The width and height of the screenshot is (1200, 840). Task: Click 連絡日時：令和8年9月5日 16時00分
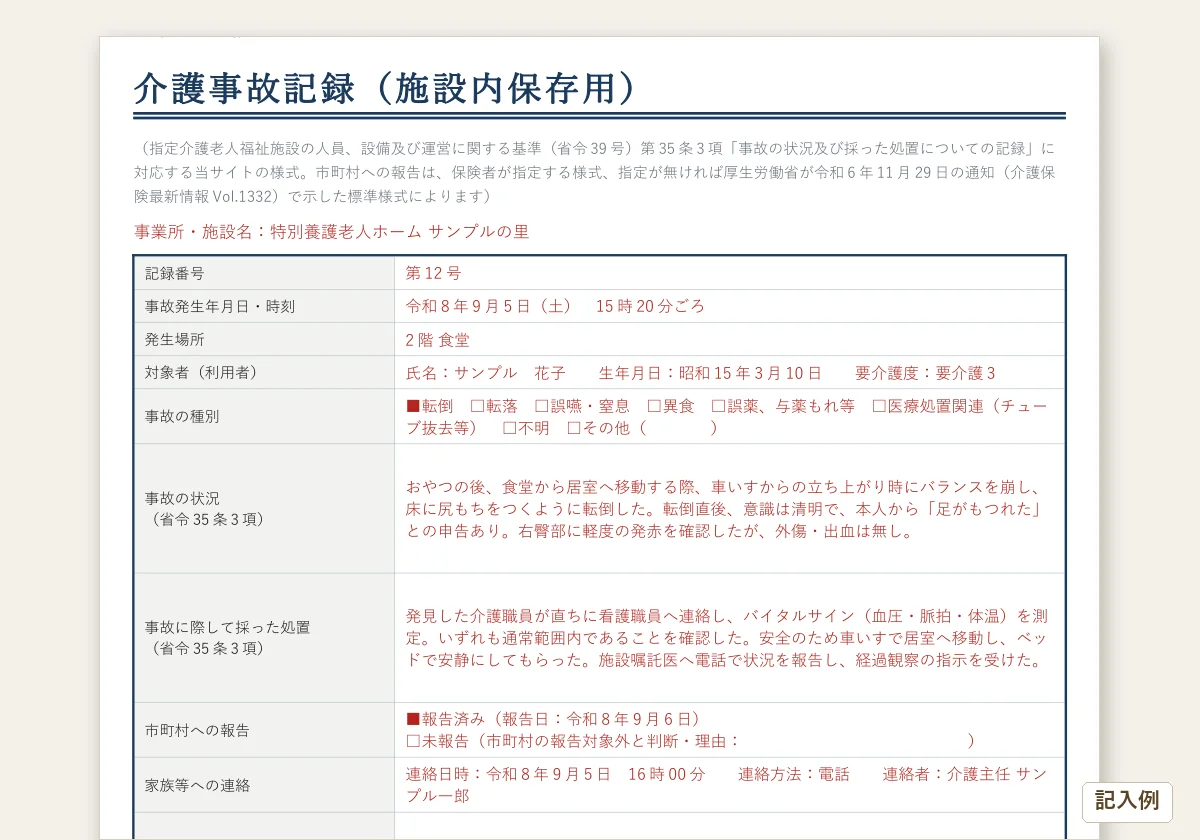[555, 774]
